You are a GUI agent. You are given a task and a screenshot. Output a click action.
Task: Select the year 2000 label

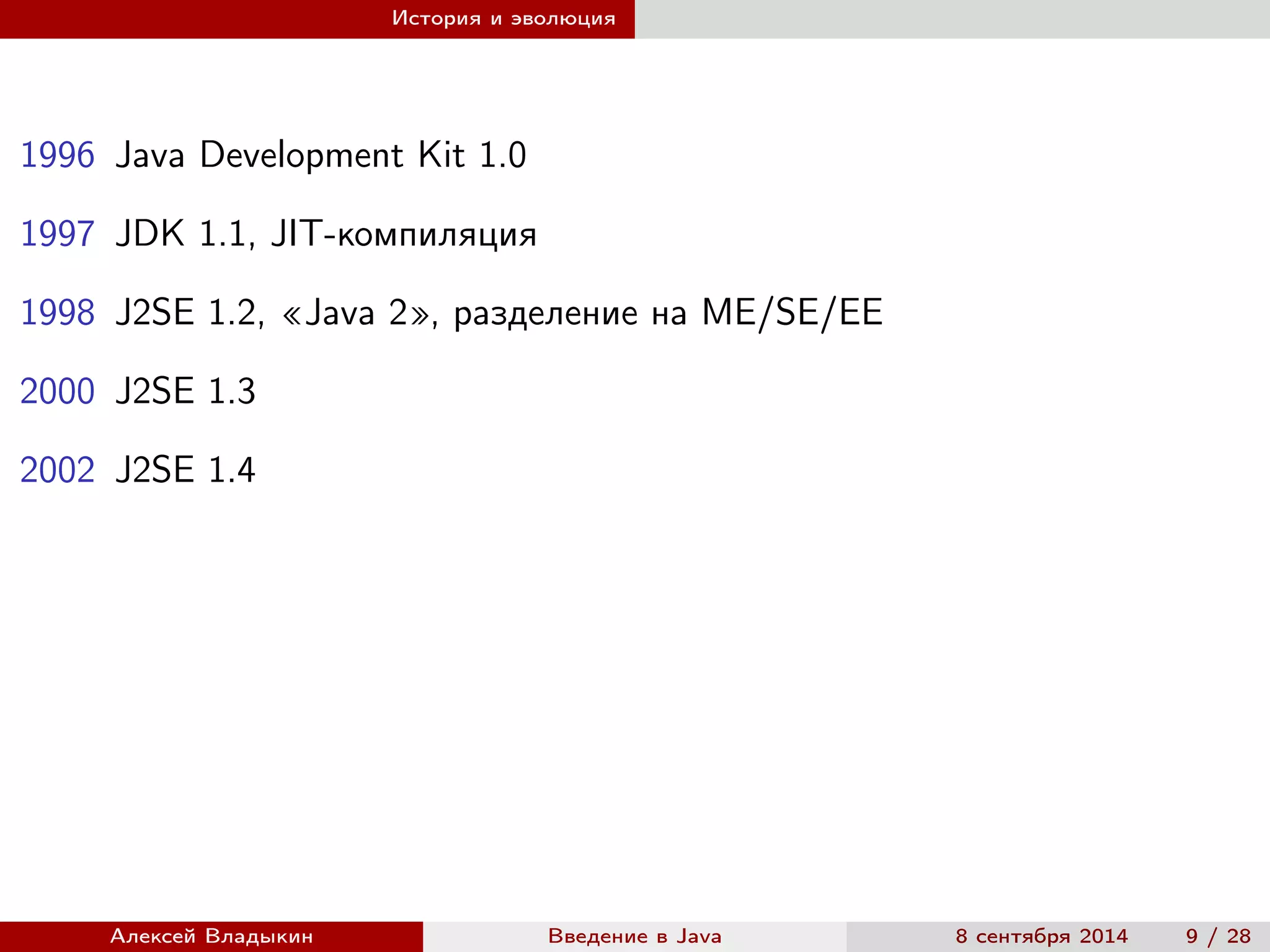point(58,391)
